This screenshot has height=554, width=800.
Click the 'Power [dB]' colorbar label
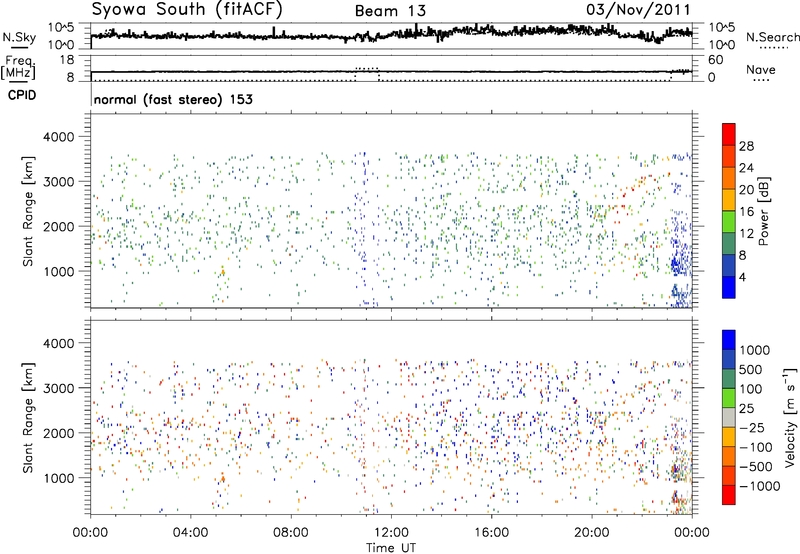click(x=764, y=211)
